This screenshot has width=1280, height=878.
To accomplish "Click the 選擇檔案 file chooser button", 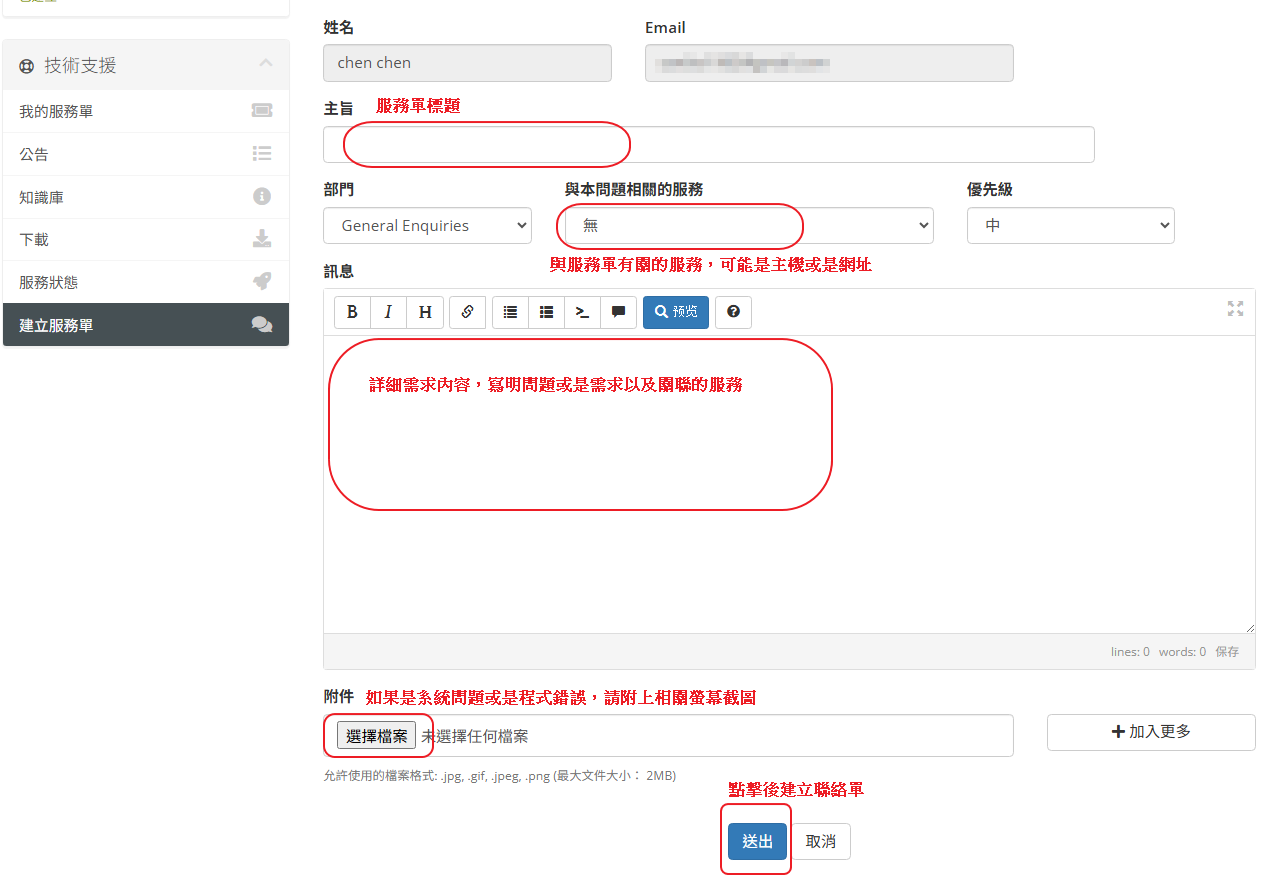I will click(376, 736).
